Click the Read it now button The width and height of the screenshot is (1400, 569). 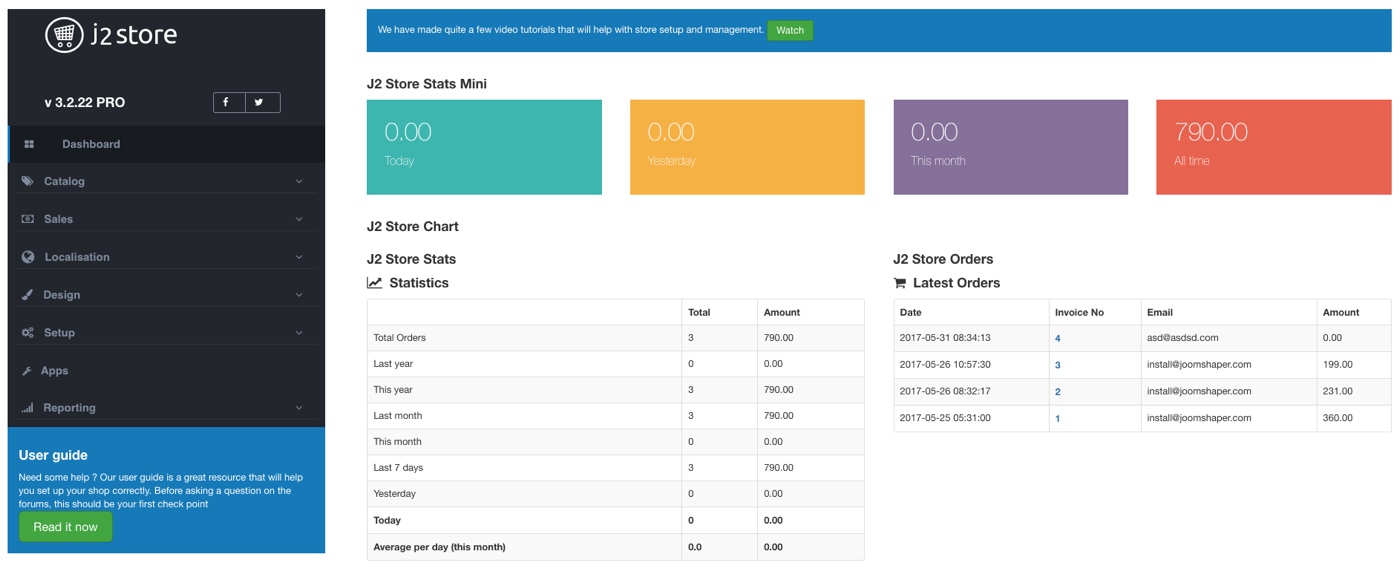tap(66, 527)
